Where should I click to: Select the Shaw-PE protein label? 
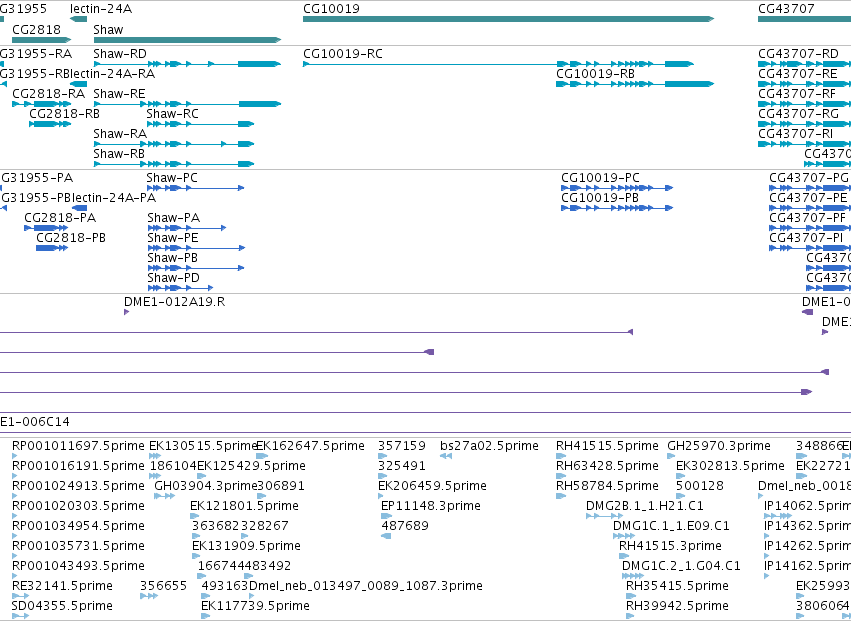[173, 239]
